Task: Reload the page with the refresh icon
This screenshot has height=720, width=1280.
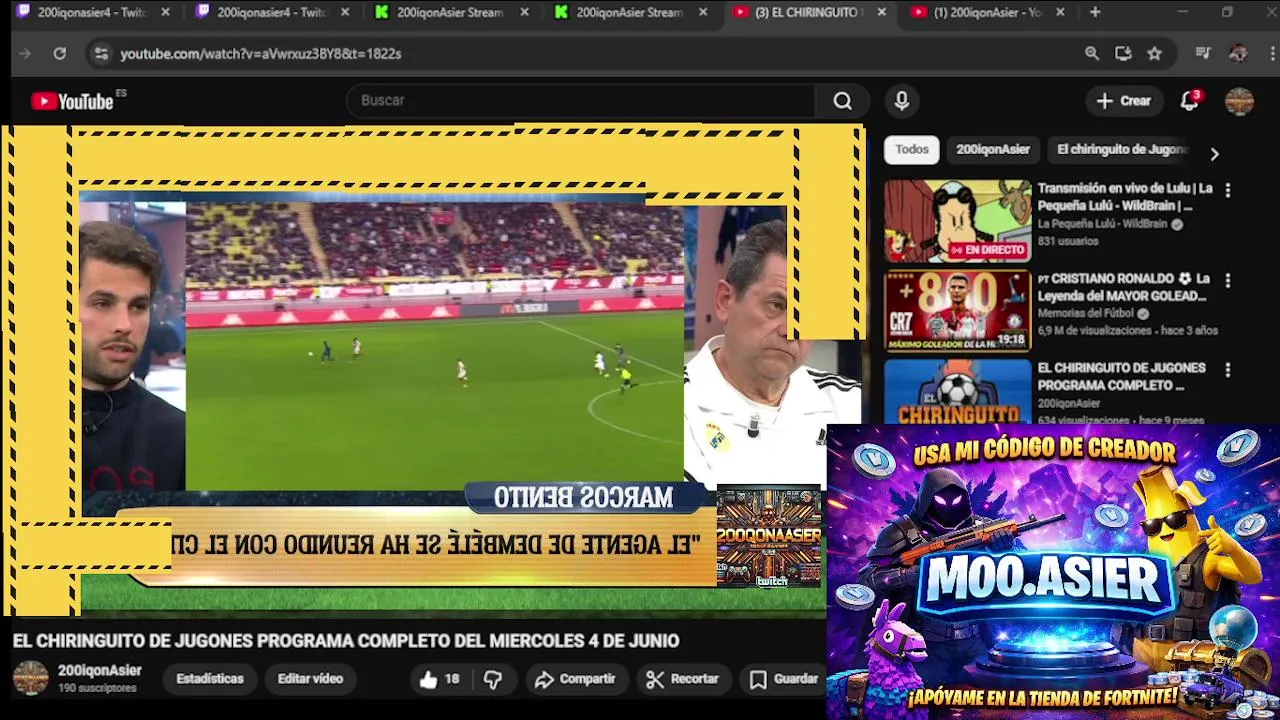Action: (x=60, y=54)
